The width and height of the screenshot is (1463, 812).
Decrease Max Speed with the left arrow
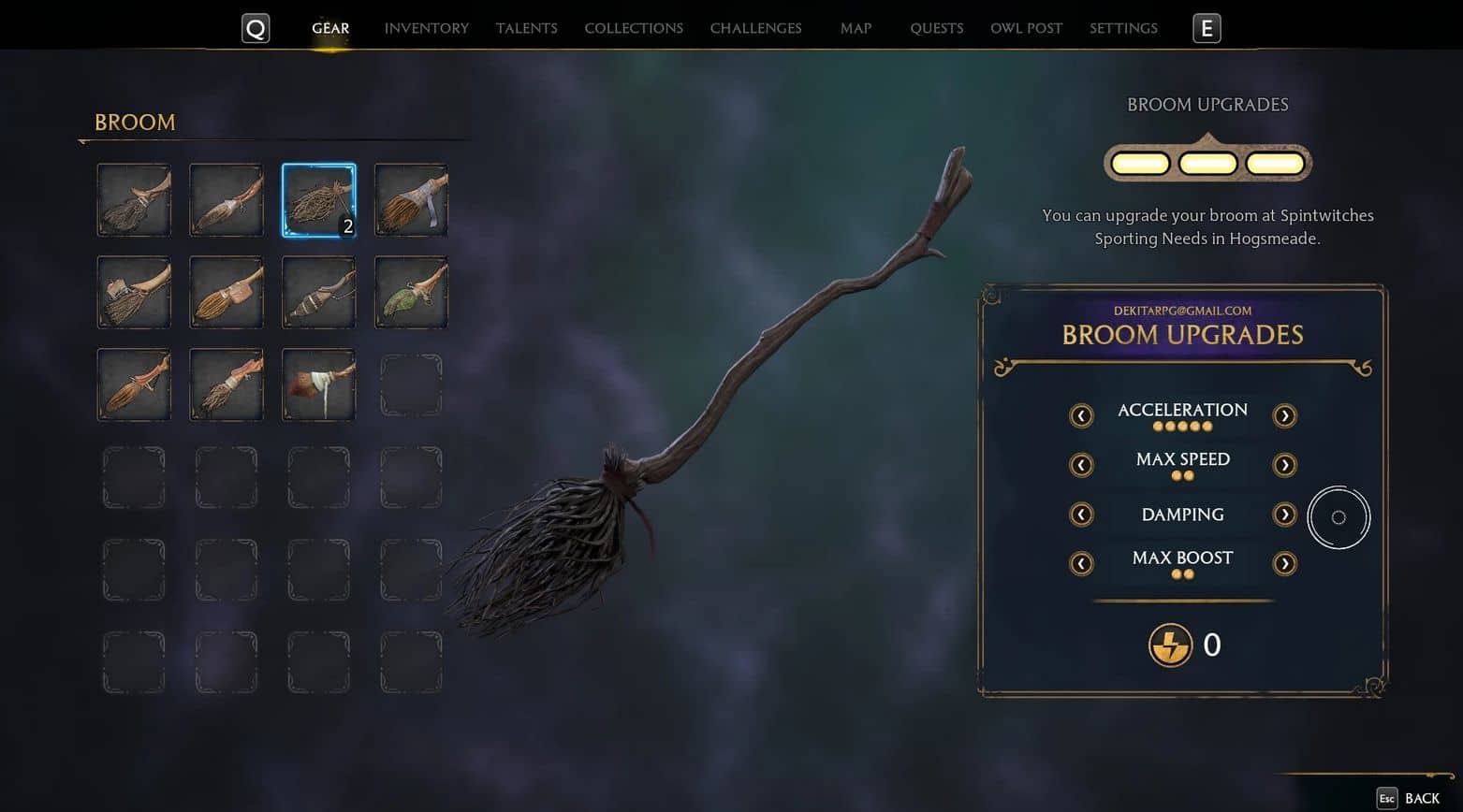(1081, 465)
